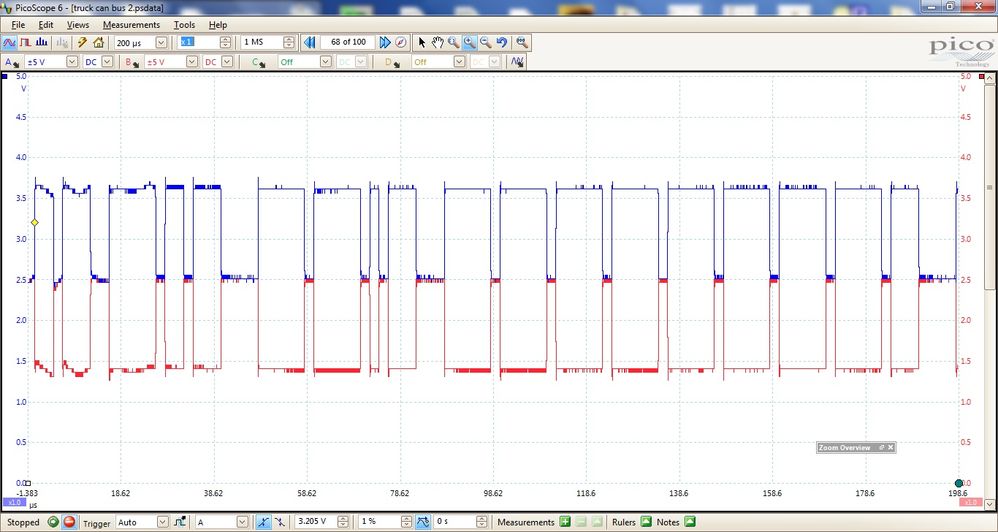The image size is (998, 532).
Task: Click the x1.0 channel A axis scale button
Action: (14, 502)
